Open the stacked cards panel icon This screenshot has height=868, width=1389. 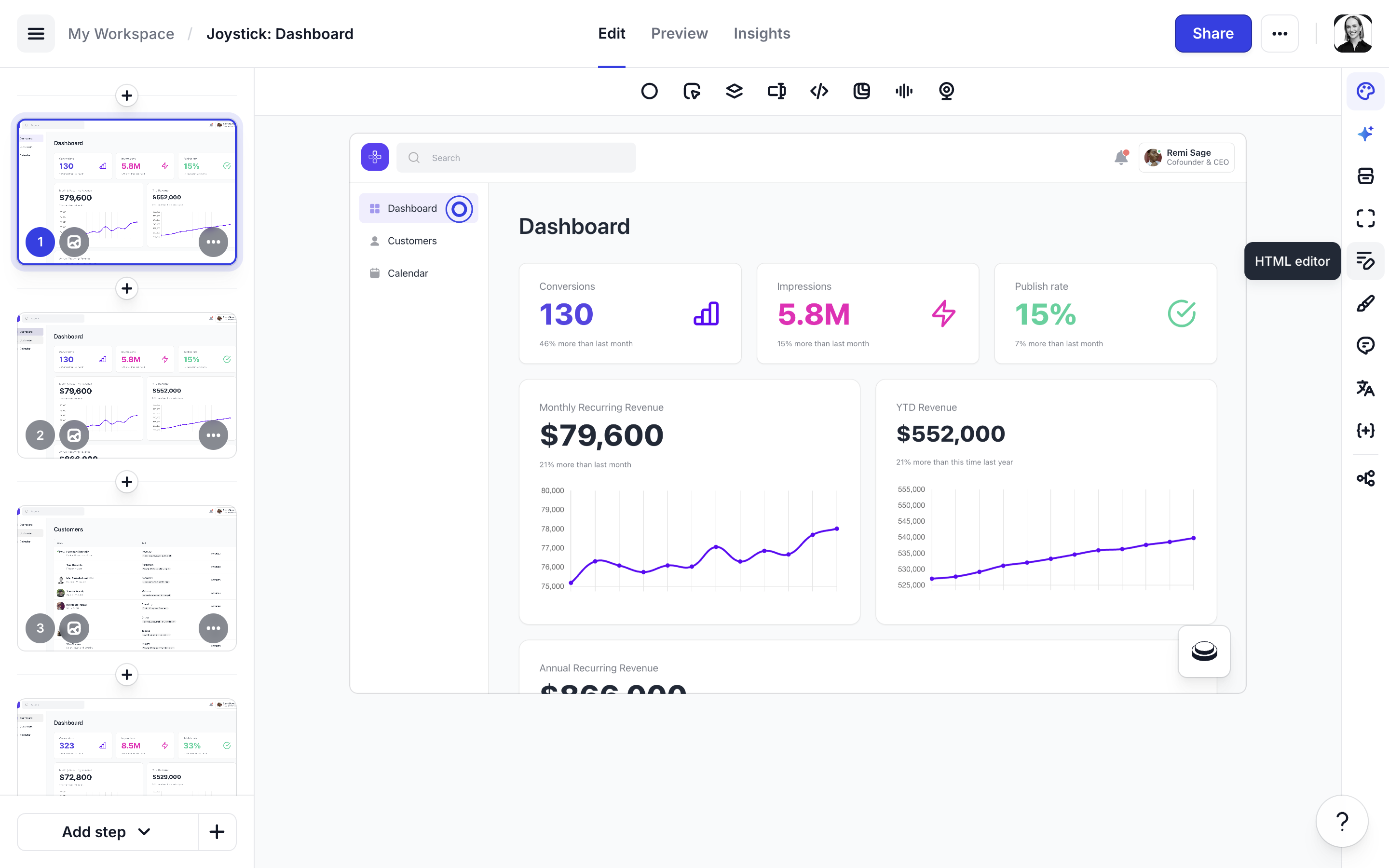(1365, 176)
